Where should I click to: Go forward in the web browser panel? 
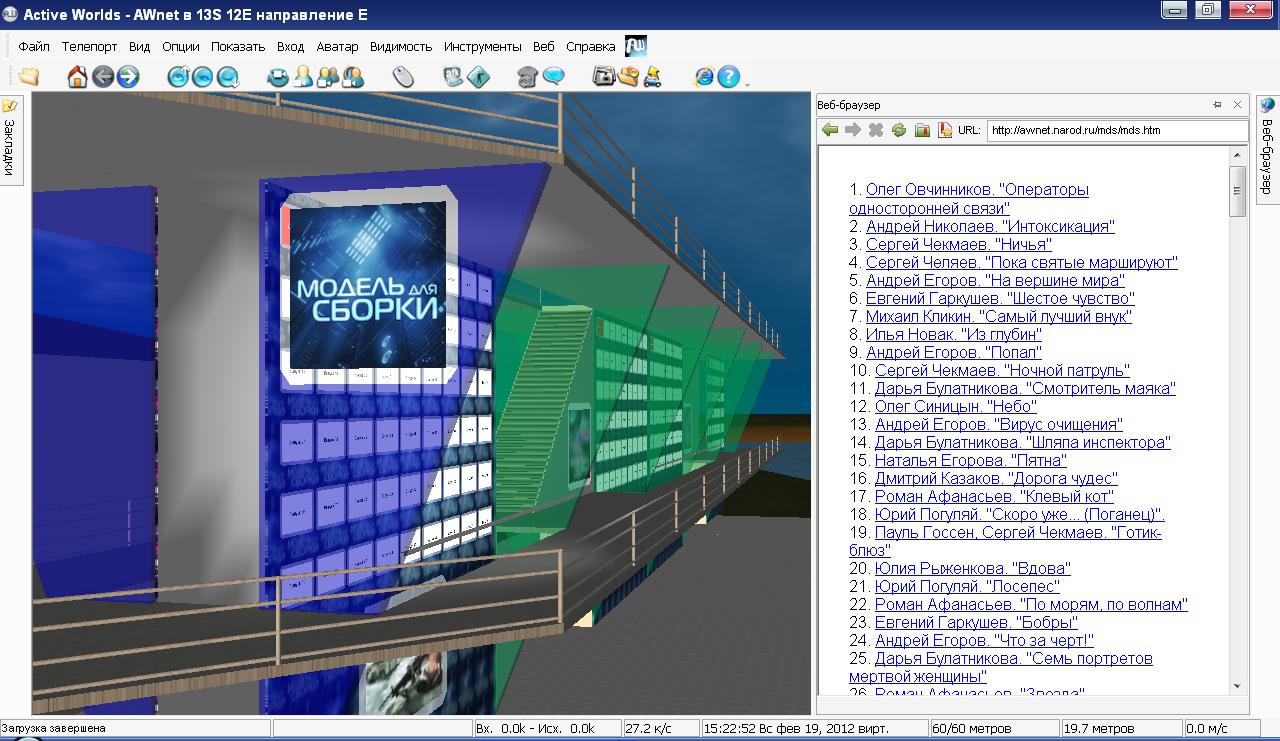pyautogui.click(x=853, y=130)
